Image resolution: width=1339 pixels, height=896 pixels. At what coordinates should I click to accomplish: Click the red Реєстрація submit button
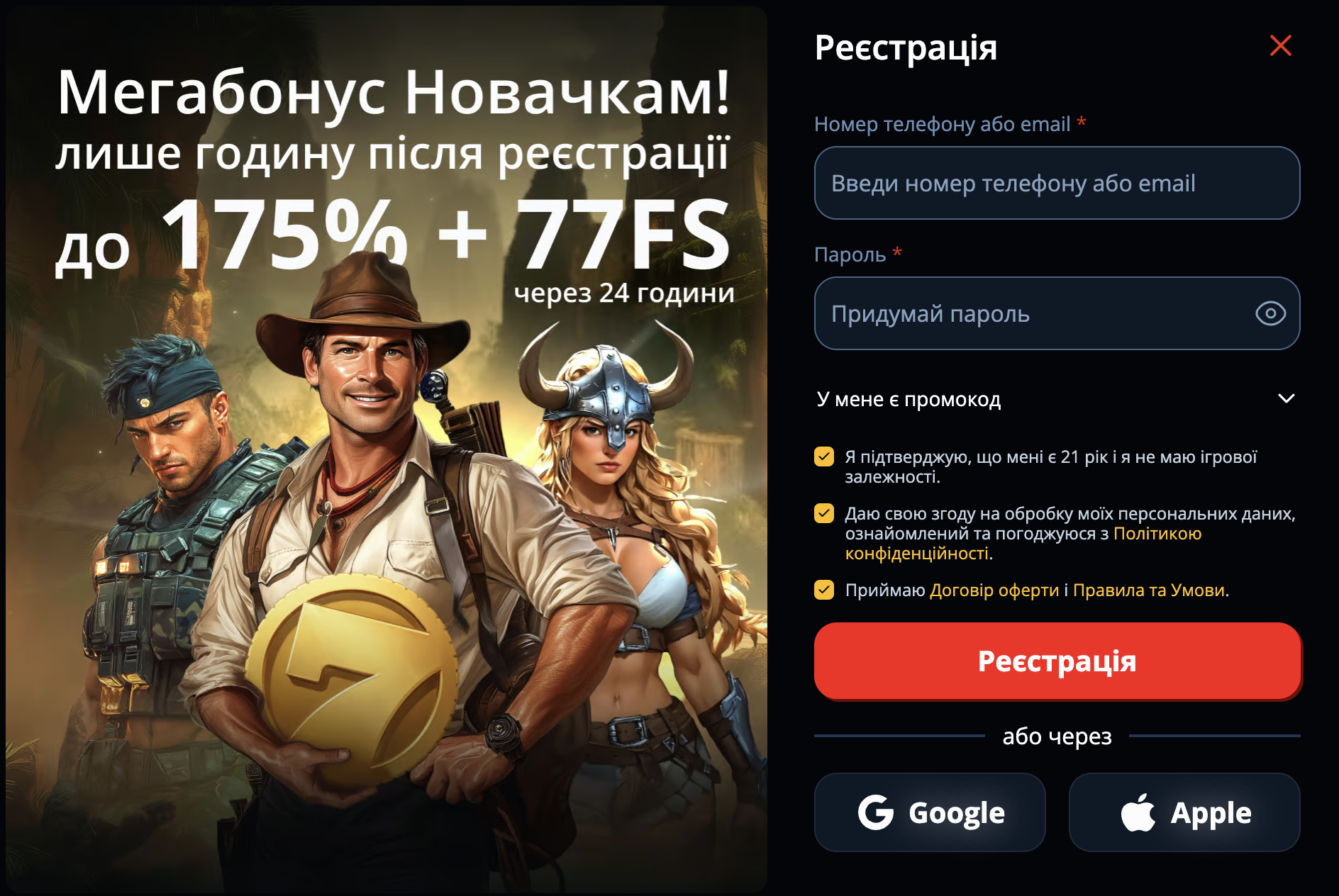point(1057,661)
